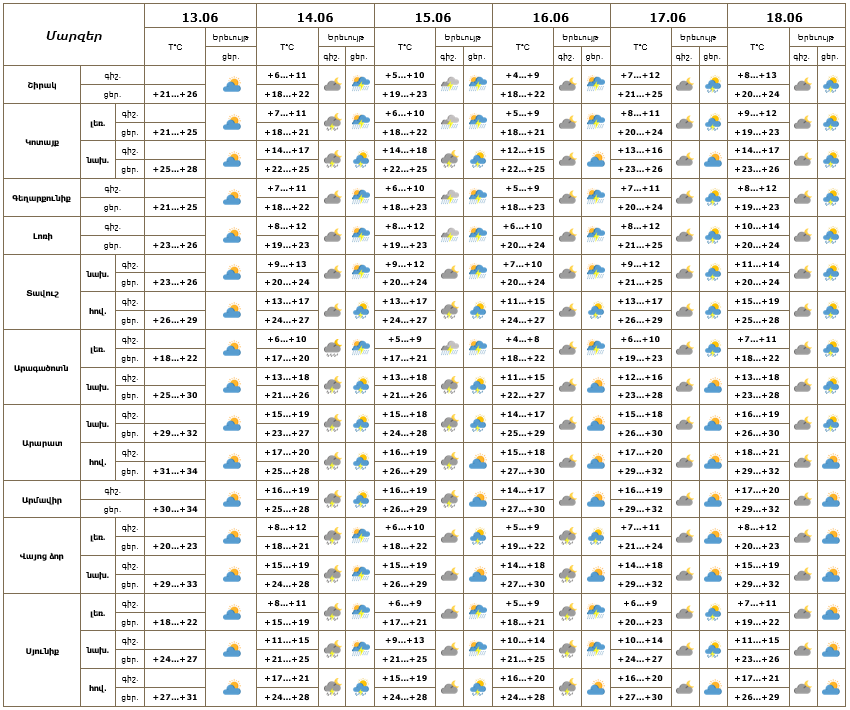The height and width of the screenshot is (710, 850).
Task: Select Տավուշ հով. 18.06 night temperature +15...+19
Action: [757, 301]
